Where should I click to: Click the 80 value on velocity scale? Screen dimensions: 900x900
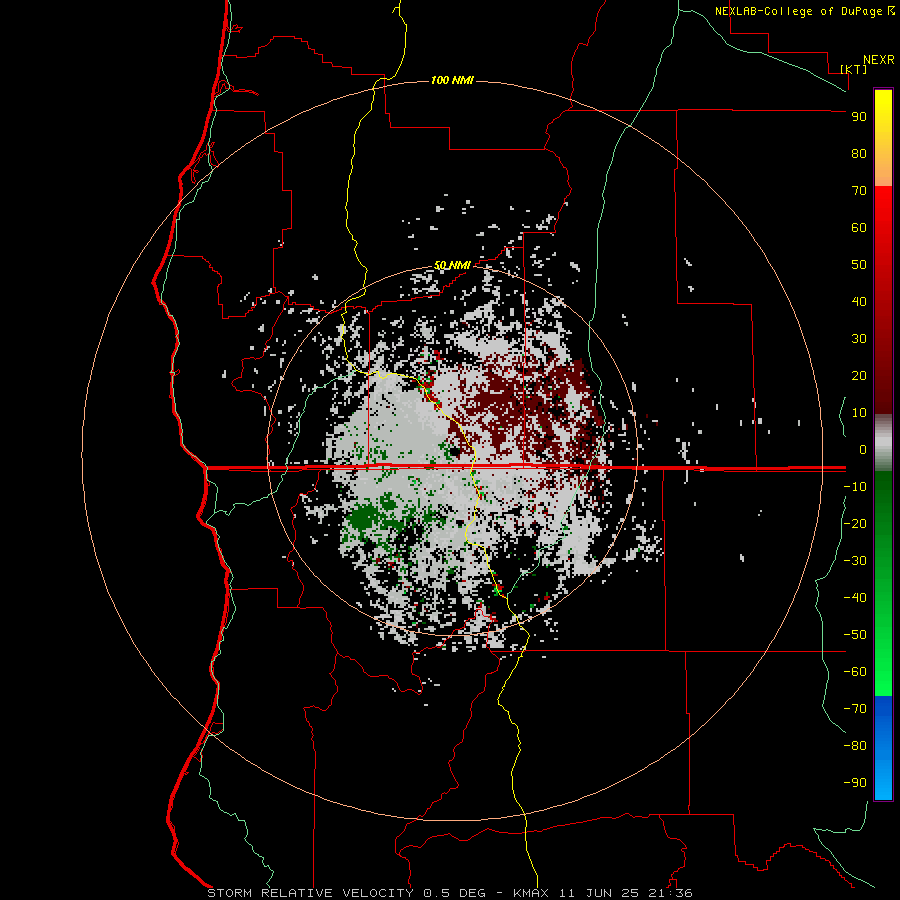(859, 154)
